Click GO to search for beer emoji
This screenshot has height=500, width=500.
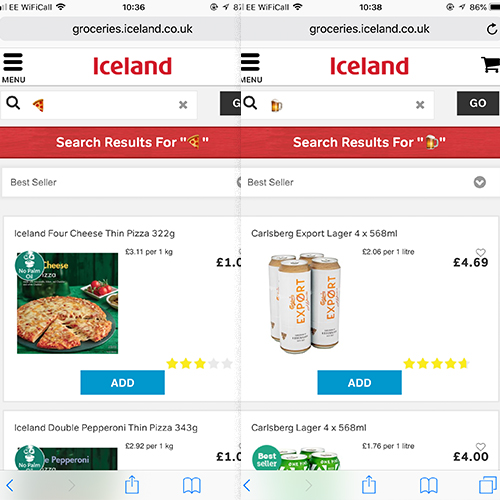coord(478,103)
